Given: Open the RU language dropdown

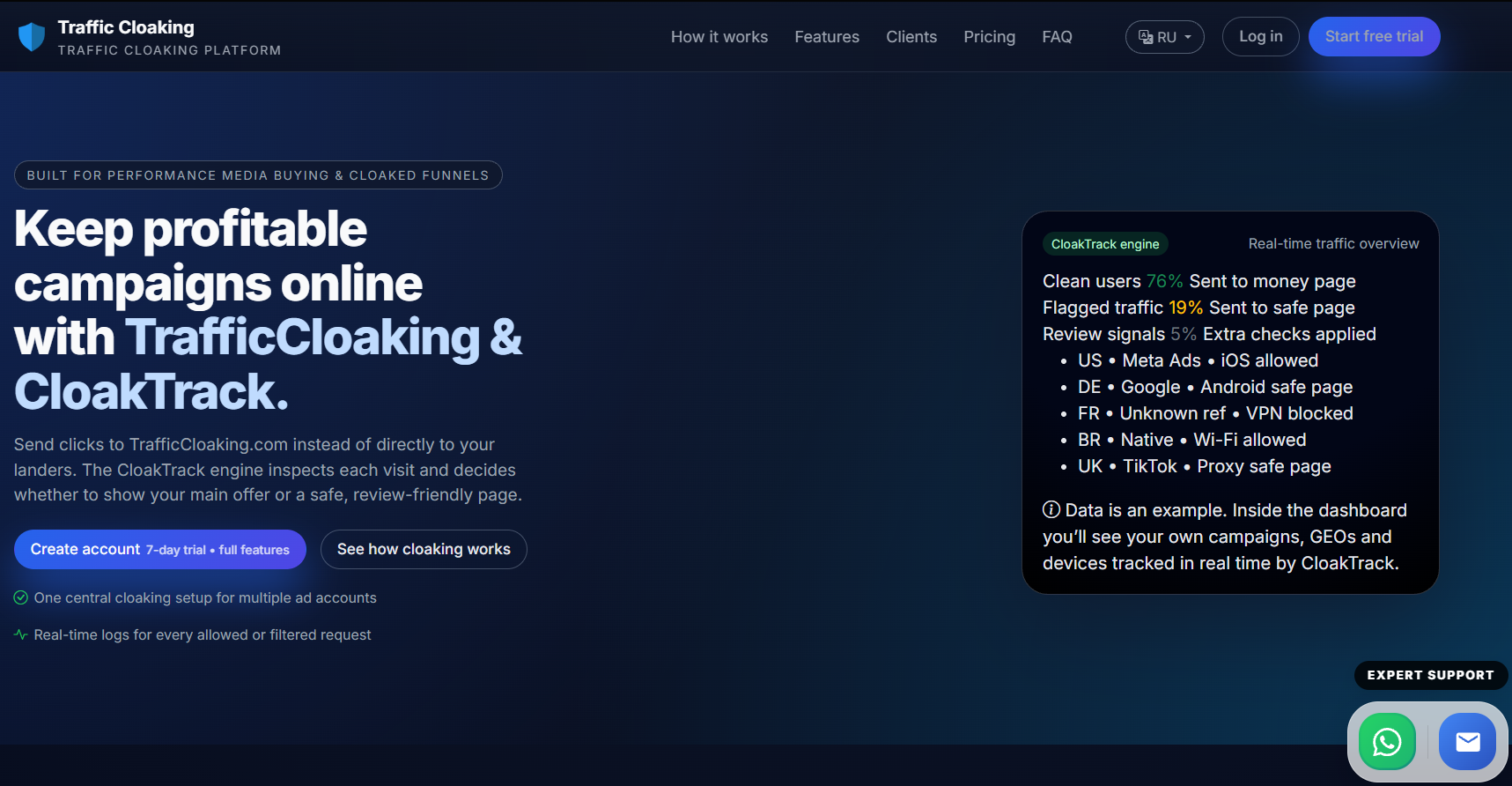Looking at the screenshot, I should [1164, 37].
